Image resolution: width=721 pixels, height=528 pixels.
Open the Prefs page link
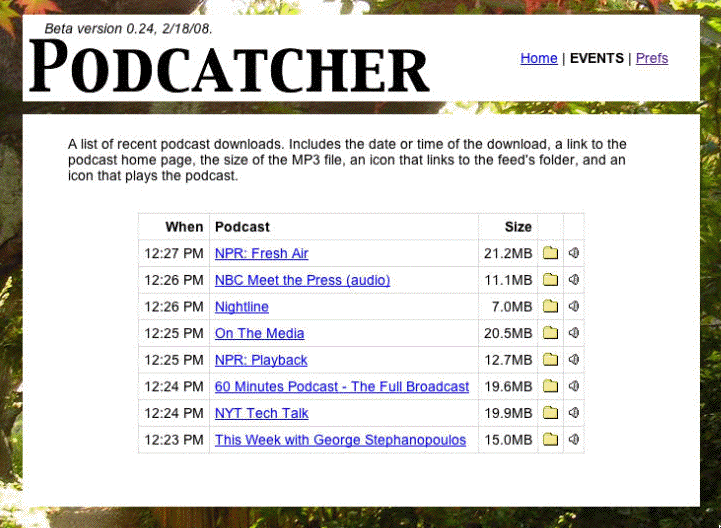(651, 58)
